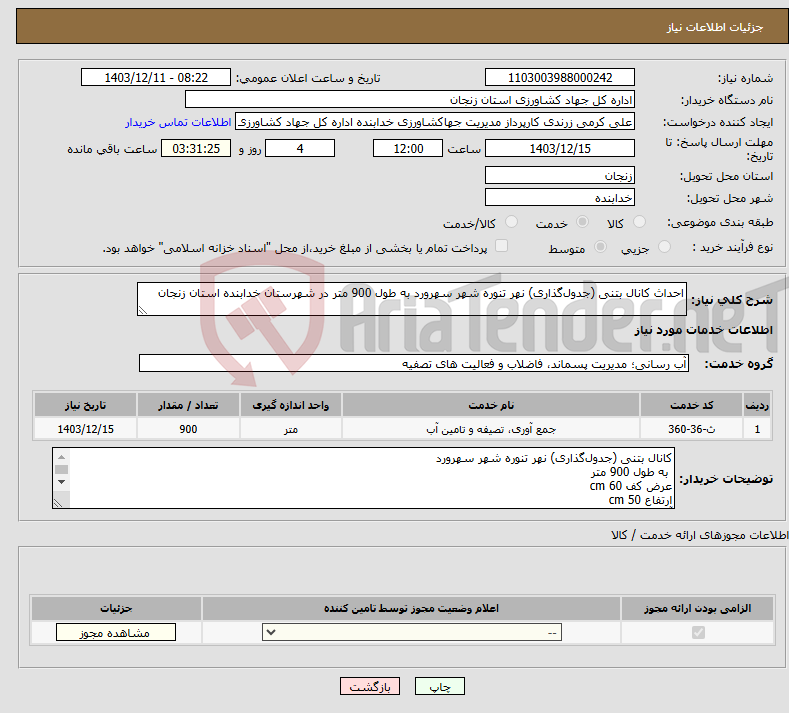This screenshot has width=789, height=713.
Task: Click the announcement date 1403/12/11 field
Action: tap(155, 77)
